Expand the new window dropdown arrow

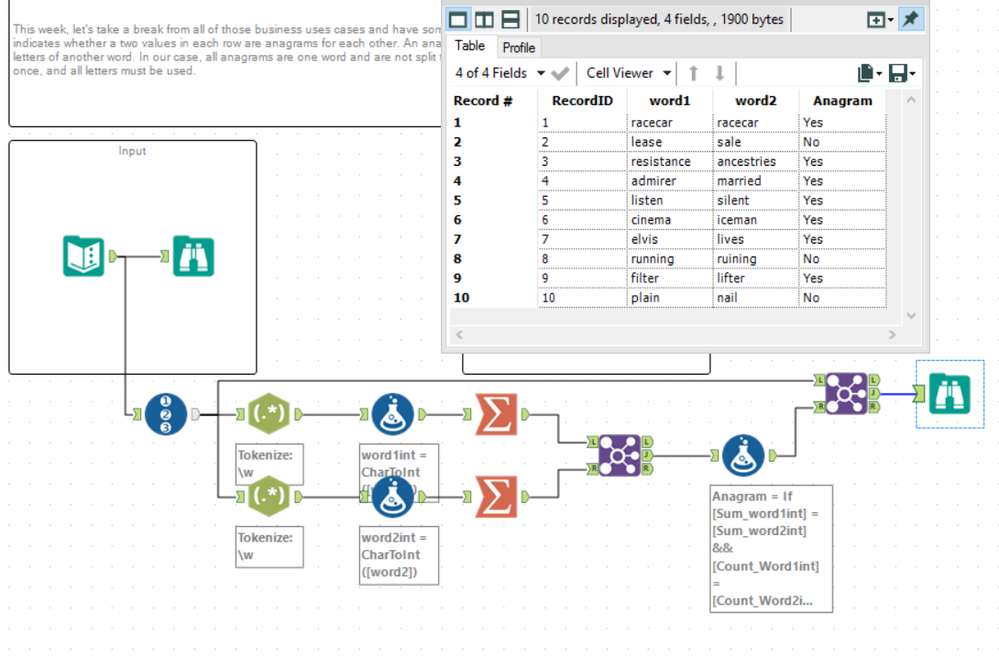click(x=891, y=20)
